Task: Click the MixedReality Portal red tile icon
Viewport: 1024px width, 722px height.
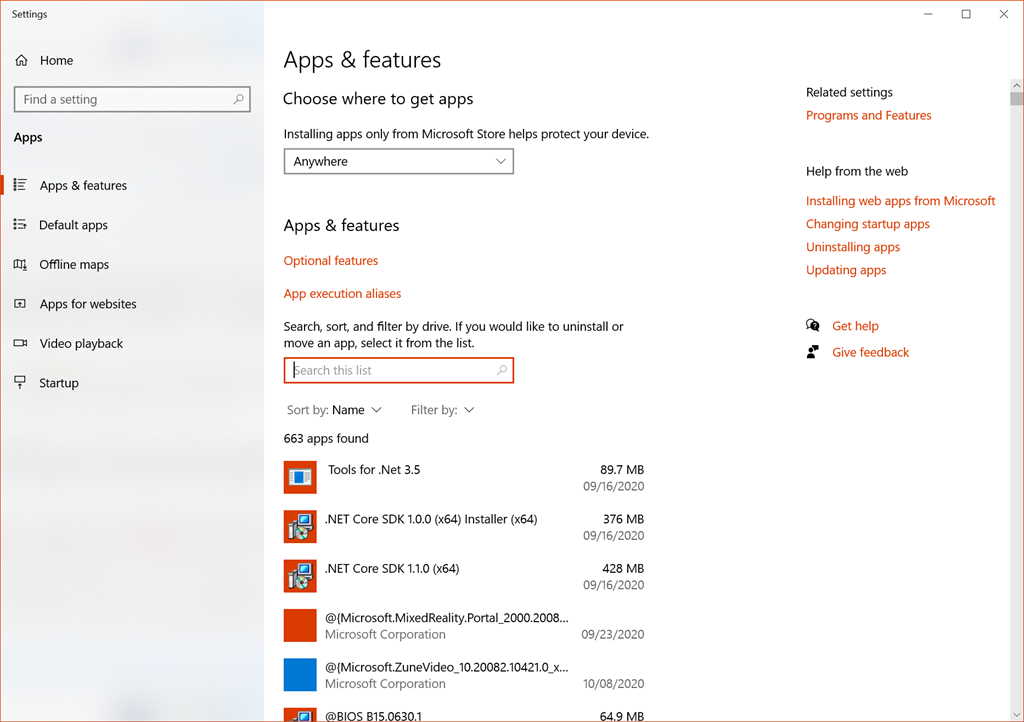Action: (x=300, y=625)
